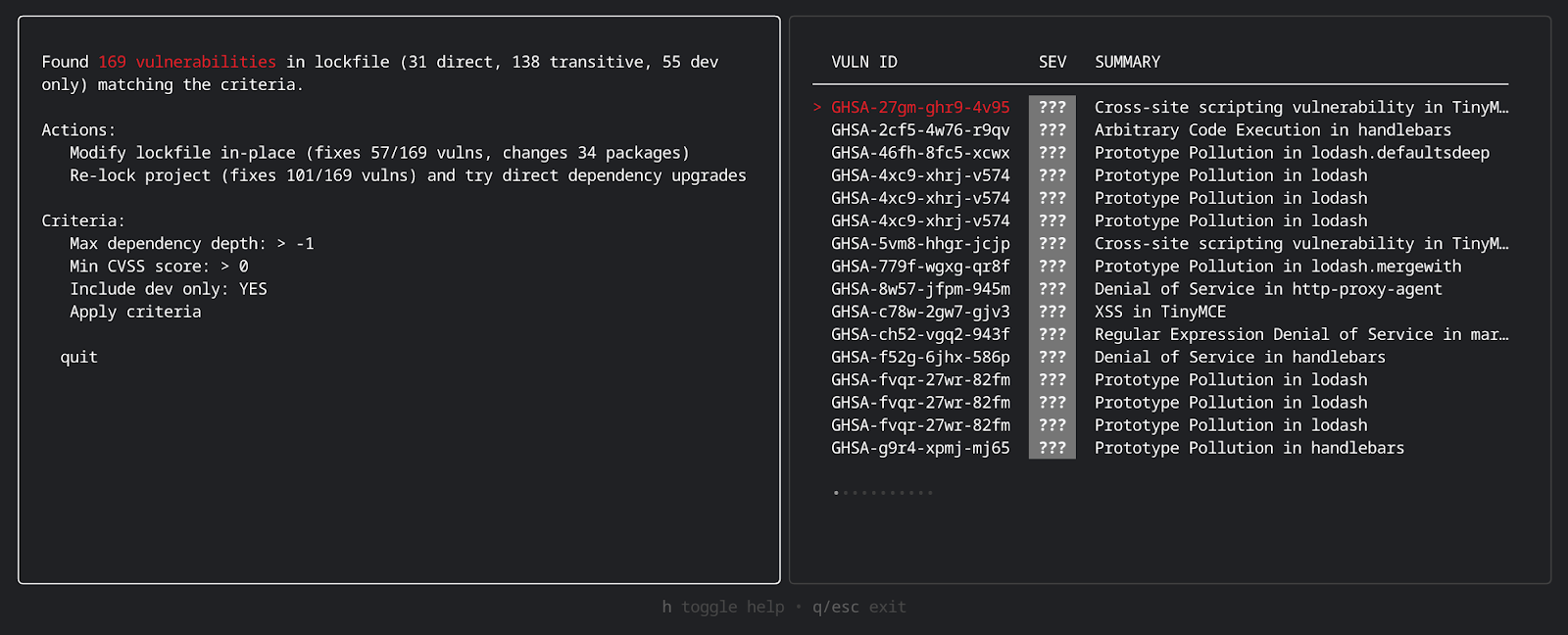
Task: Click severity badge for GHSA-27gm-ghr9-4v95
Action: [1053, 108]
